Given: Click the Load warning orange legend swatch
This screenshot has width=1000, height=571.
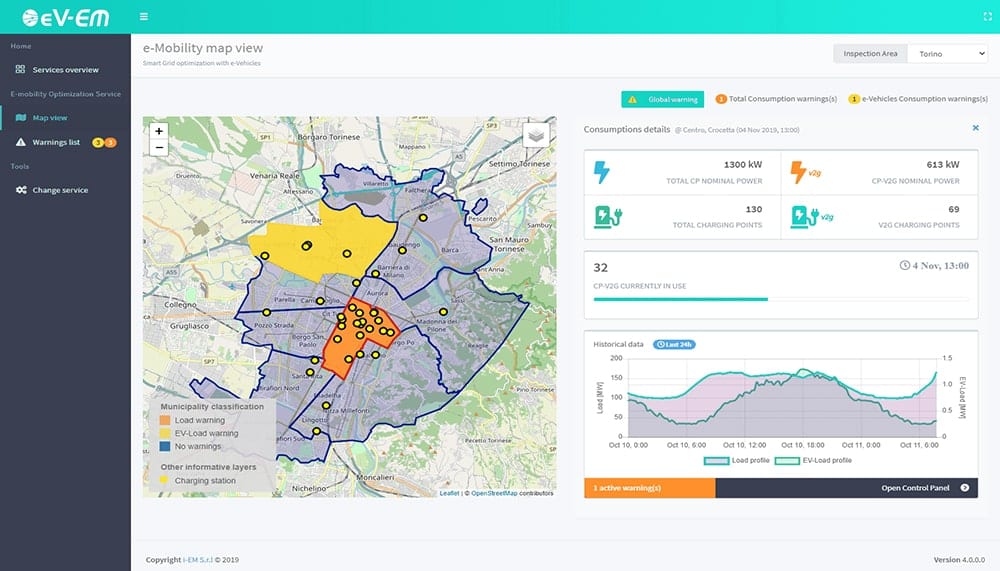Looking at the screenshot, I should (165, 420).
